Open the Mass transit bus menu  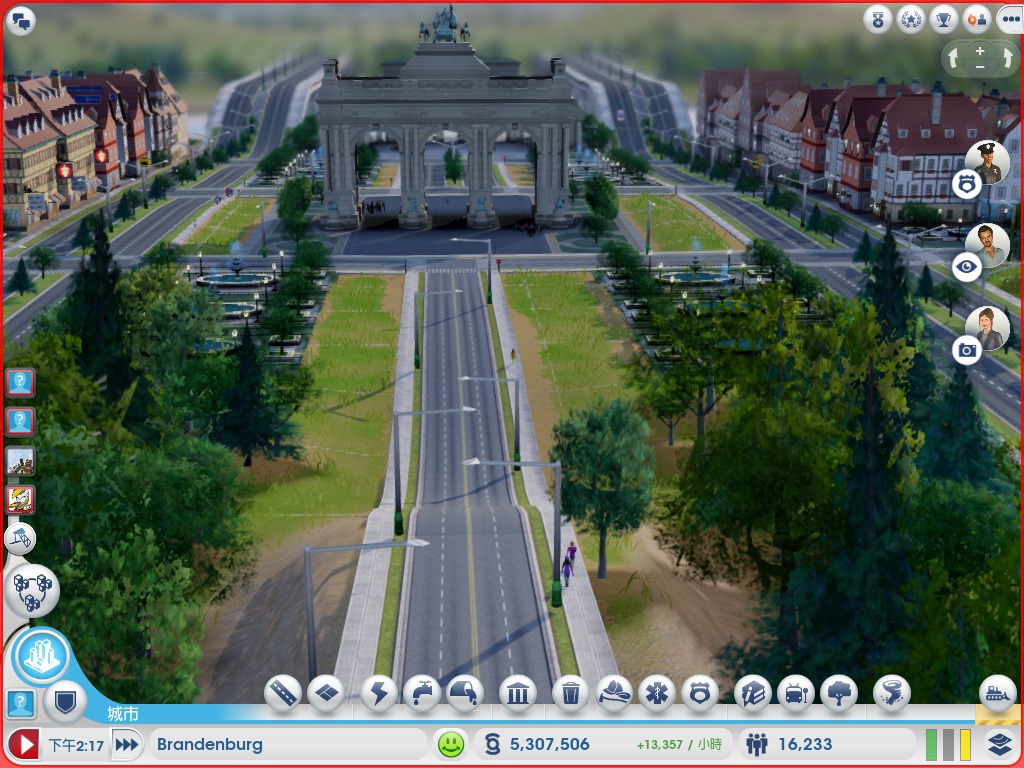796,693
